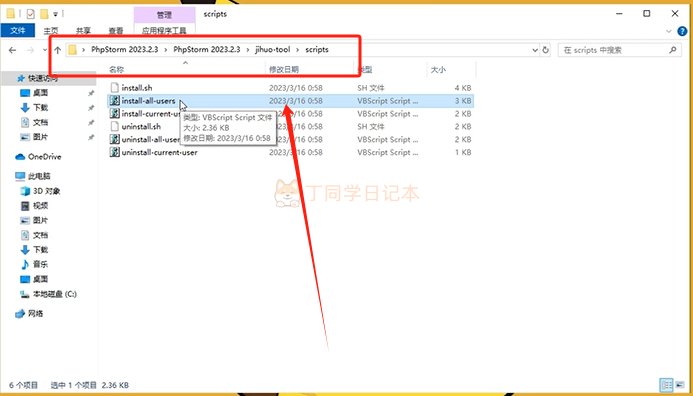Select the 管理 contextual tab
The image size is (693, 396).
(x=164, y=15)
